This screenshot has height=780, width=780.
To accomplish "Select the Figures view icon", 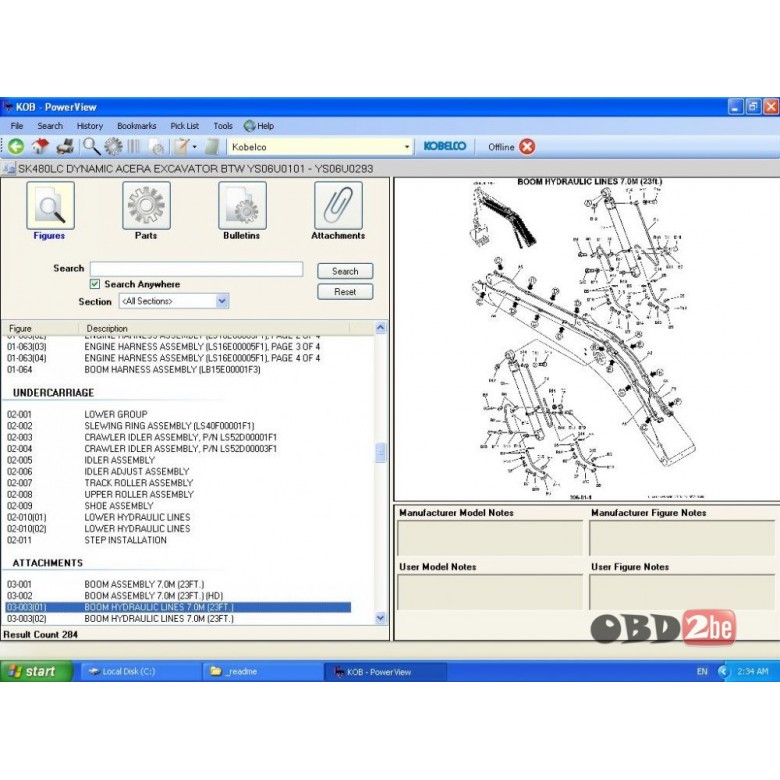I will pos(50,205).
